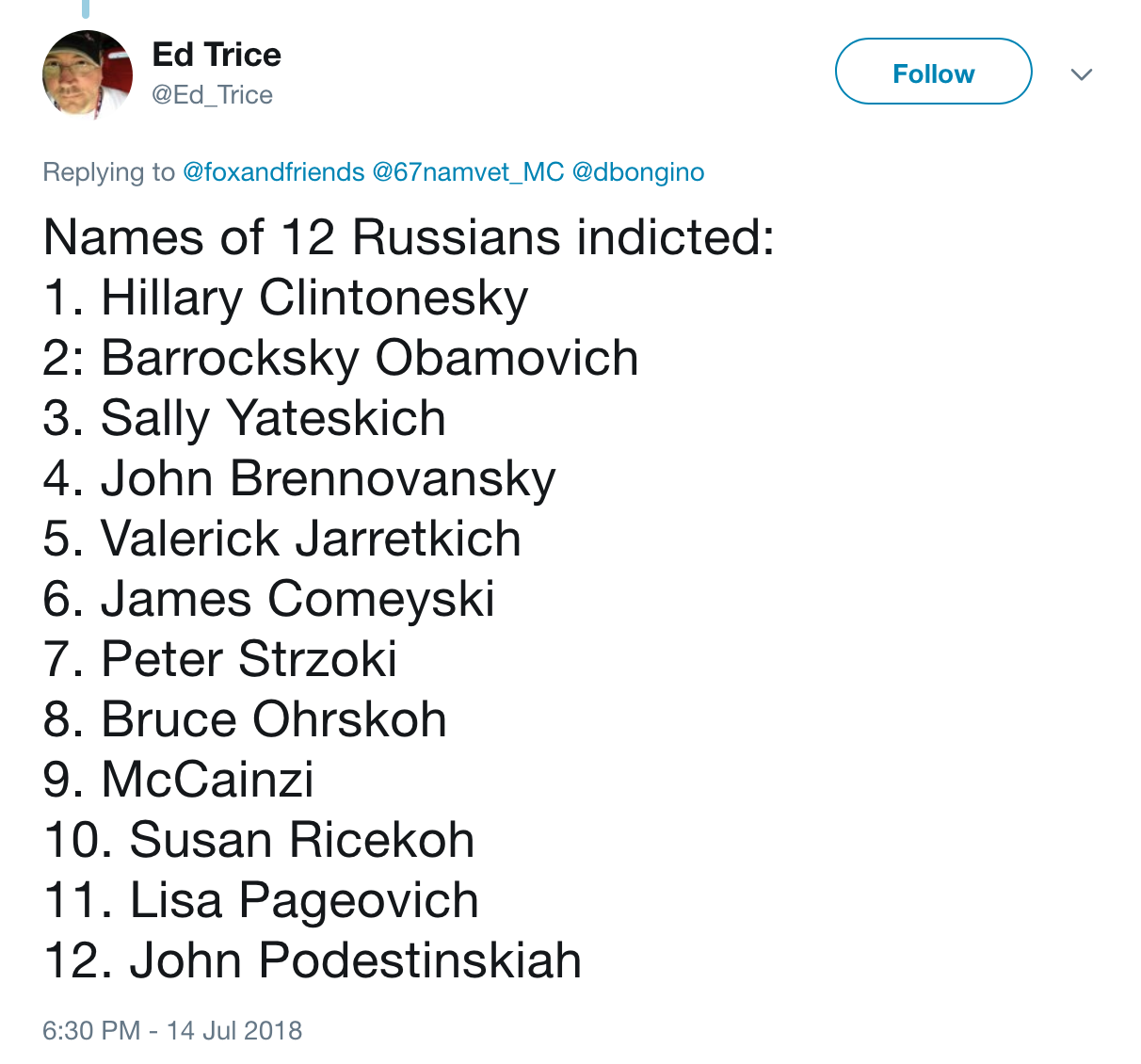The height and width of the screenshot is (1064, 1141).
Task: Click the "Barrocksky Obamovich" line of the tweet
Action: coord(340,358)
